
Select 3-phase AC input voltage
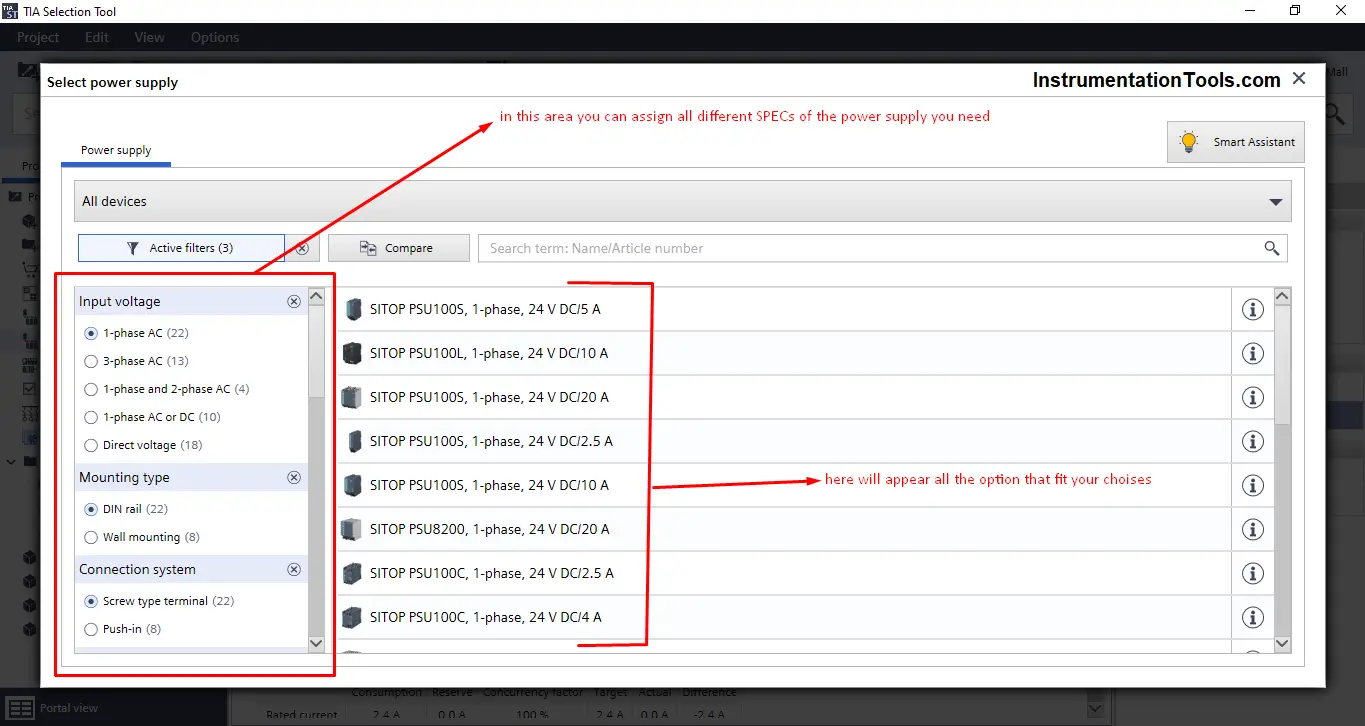[91, 361]
